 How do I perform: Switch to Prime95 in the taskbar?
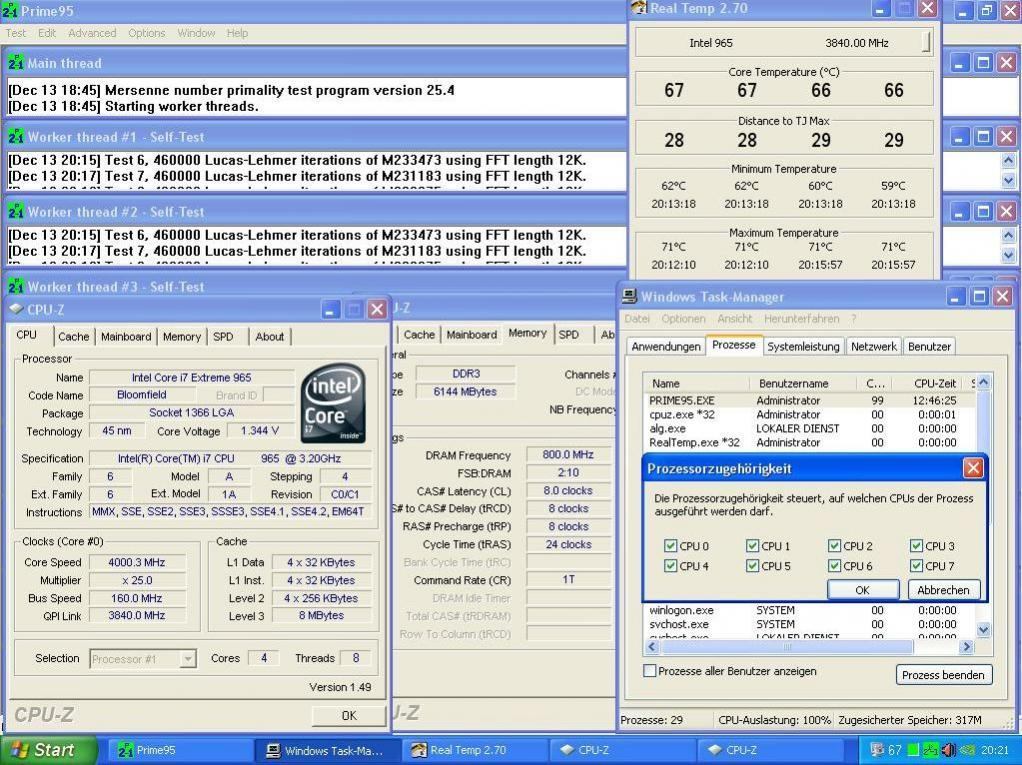pyautogui.click(x=178, y=750)
